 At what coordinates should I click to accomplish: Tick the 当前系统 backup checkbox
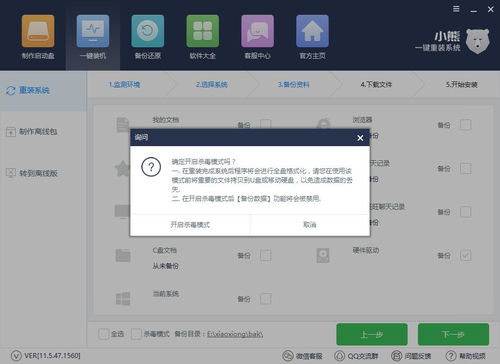point(266,299)
